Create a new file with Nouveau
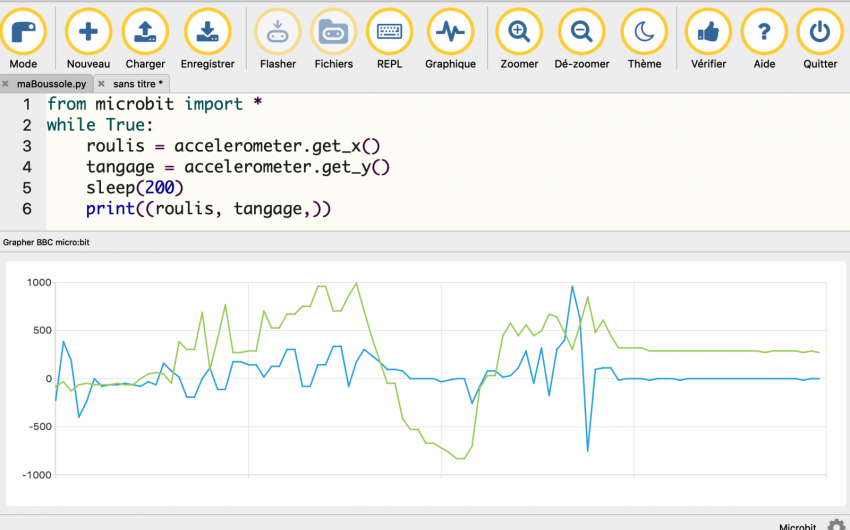 click(x=88, y=39)
